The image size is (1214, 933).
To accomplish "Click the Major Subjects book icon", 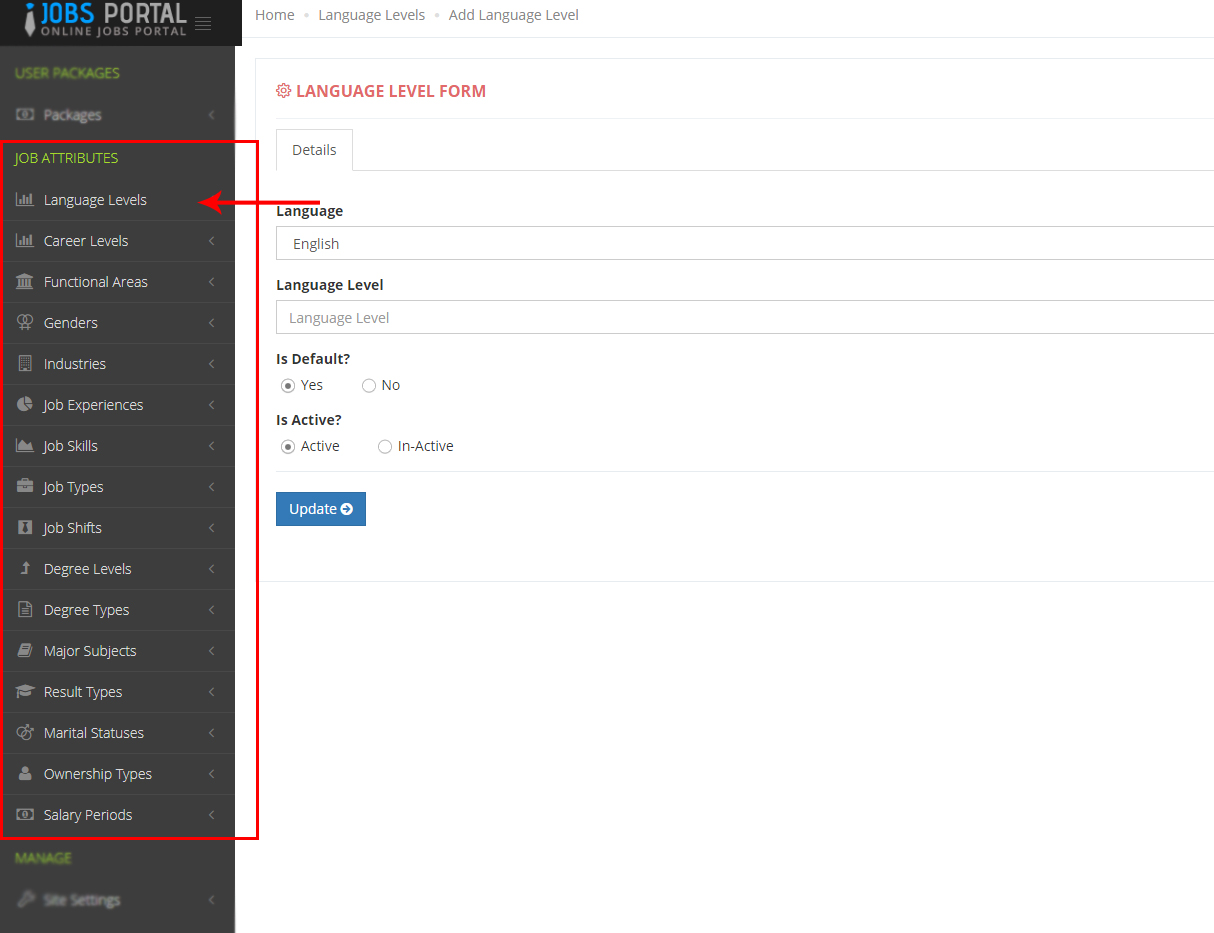I will pos(25,651).
